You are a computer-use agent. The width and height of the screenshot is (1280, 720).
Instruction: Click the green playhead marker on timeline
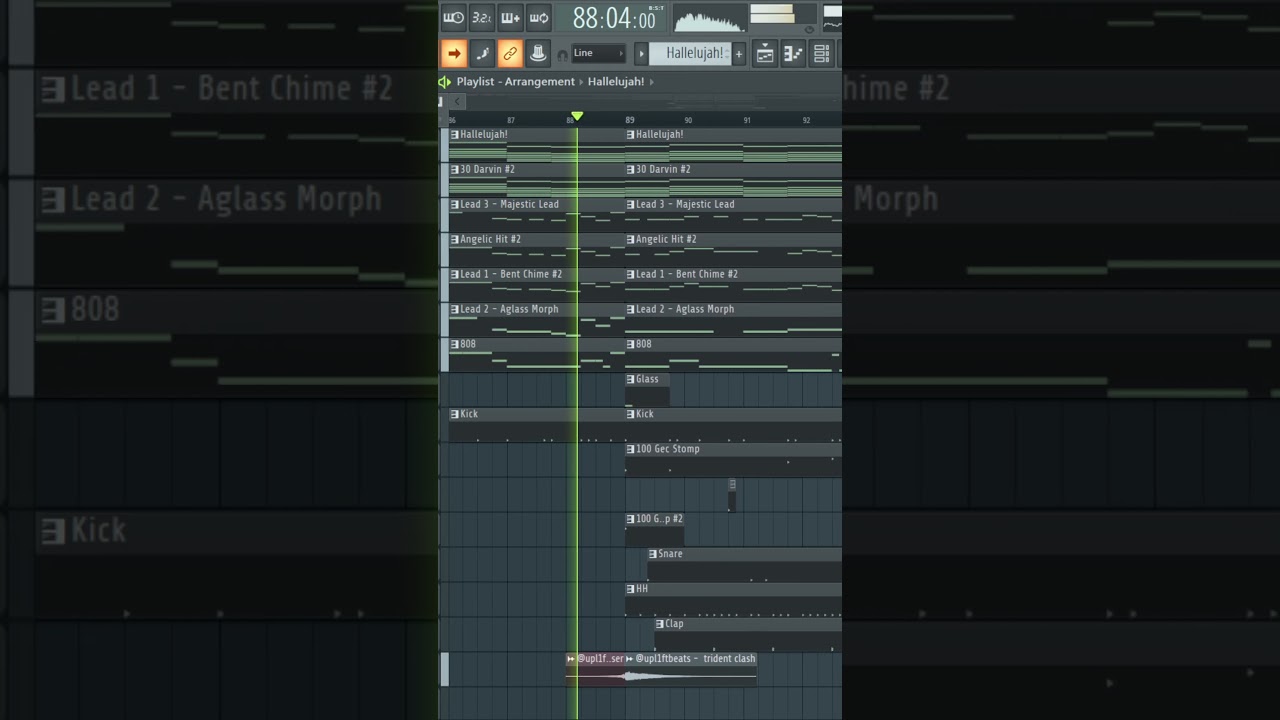pyautogui.click(x=577, y=117)
